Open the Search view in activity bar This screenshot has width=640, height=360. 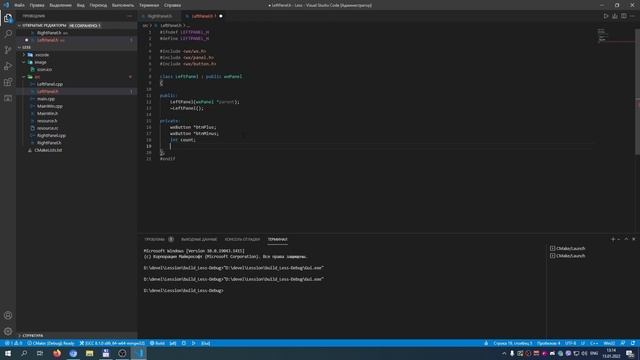[x=8, y=34]
